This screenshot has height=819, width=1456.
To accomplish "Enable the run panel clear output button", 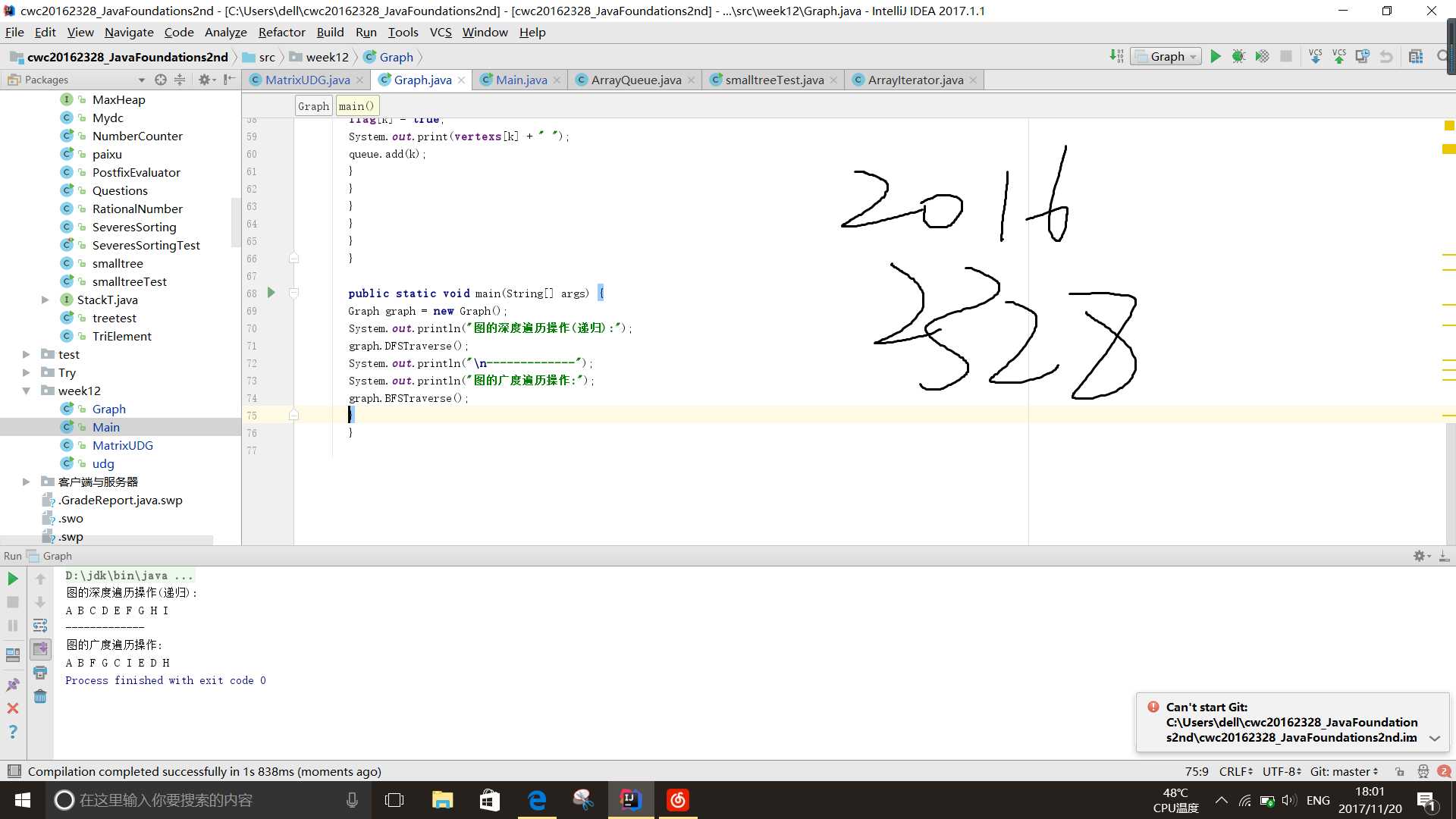I will (x=40, y=696).
